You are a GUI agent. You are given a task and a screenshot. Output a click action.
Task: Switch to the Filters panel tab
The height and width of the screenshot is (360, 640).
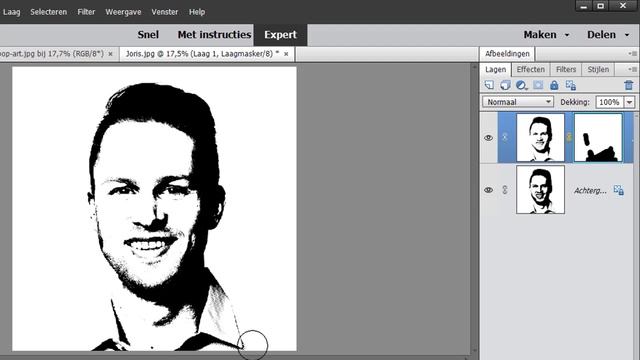click(566, 69)
